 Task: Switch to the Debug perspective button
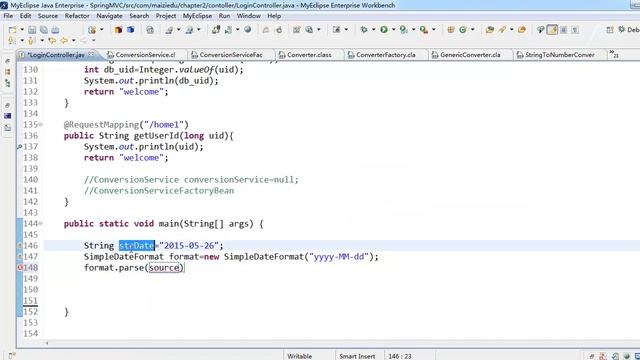click(x=629, y=29)
